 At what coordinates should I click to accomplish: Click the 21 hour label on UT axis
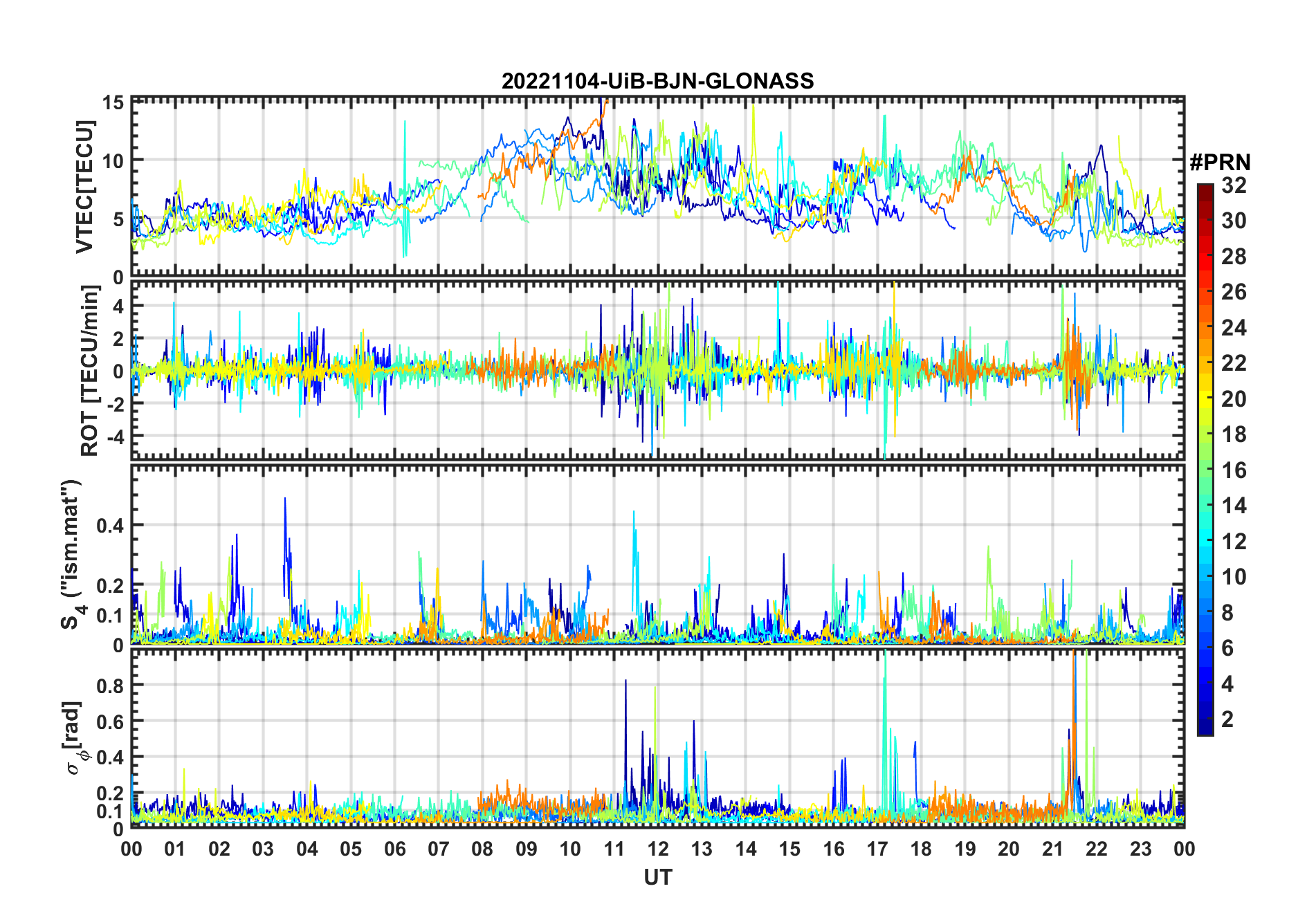pyautogui.click(x=1052, y=849)
